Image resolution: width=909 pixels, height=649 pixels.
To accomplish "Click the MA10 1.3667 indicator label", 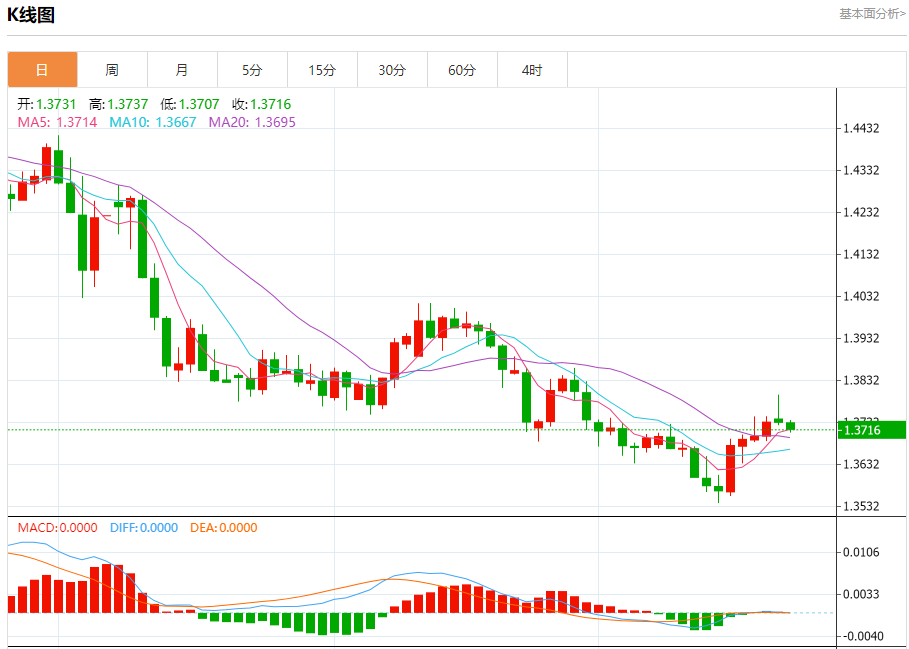I will 153,122.
